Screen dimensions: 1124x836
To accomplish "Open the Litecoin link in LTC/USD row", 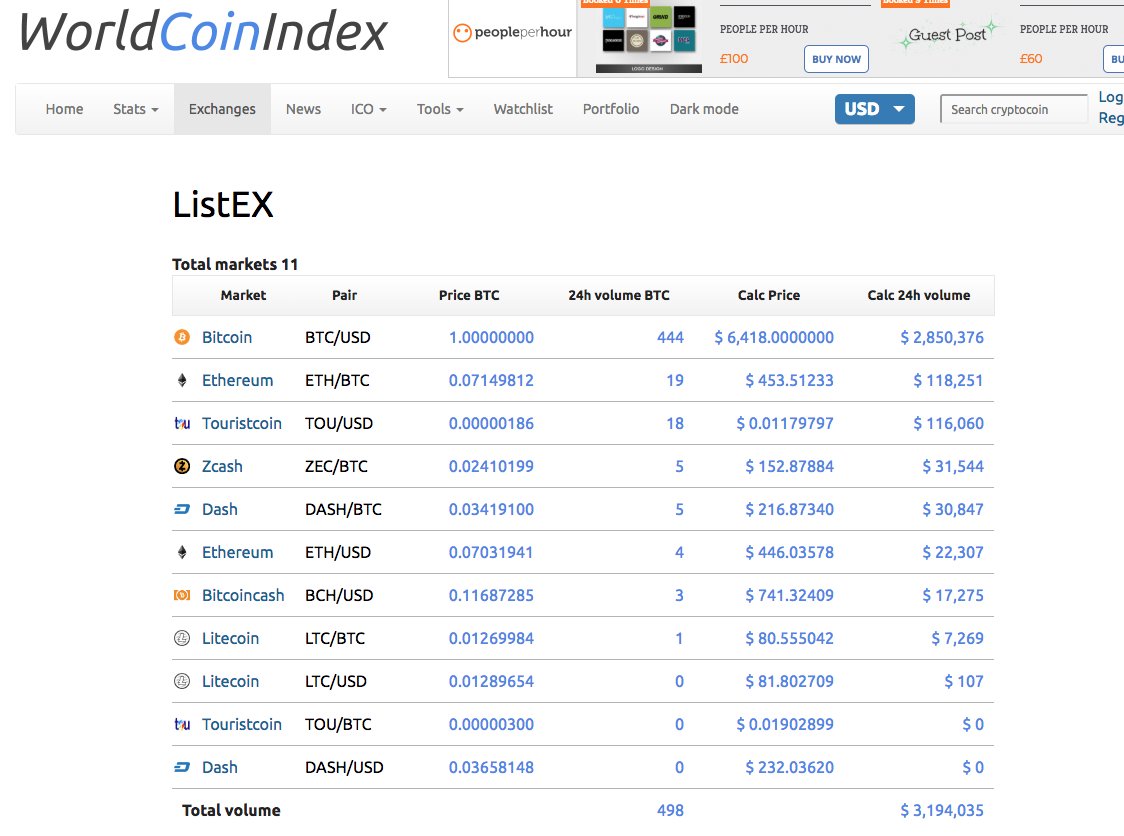I will click(230, 681).
